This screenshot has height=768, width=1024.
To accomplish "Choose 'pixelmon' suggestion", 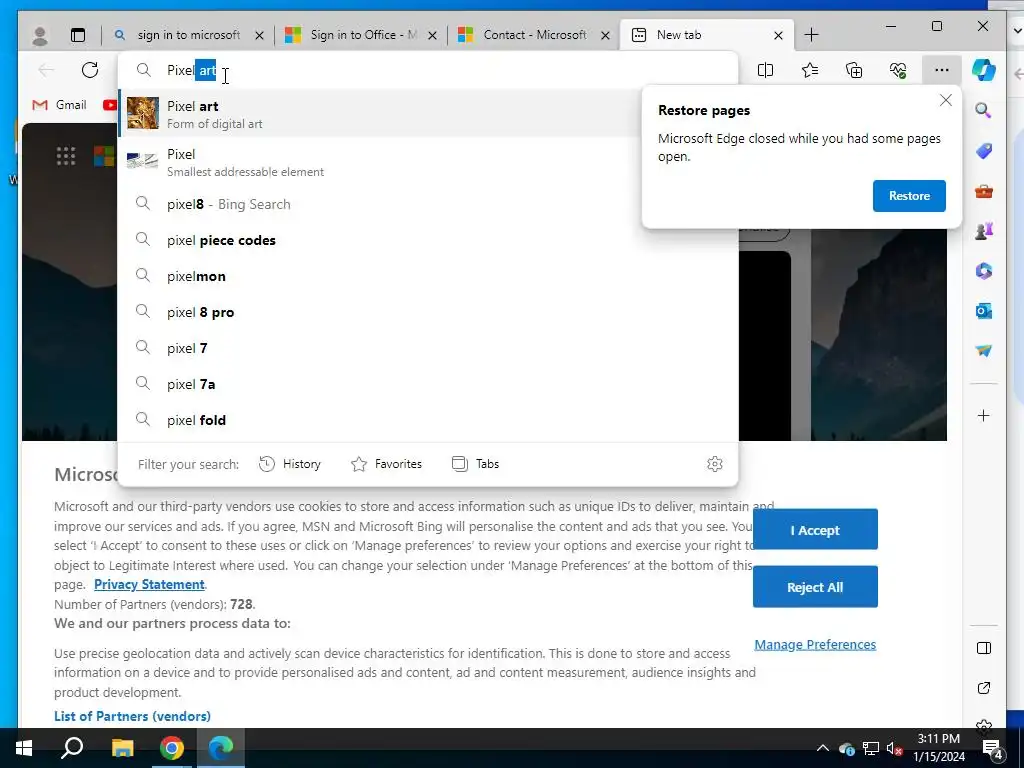I will [x=428, y=276].
